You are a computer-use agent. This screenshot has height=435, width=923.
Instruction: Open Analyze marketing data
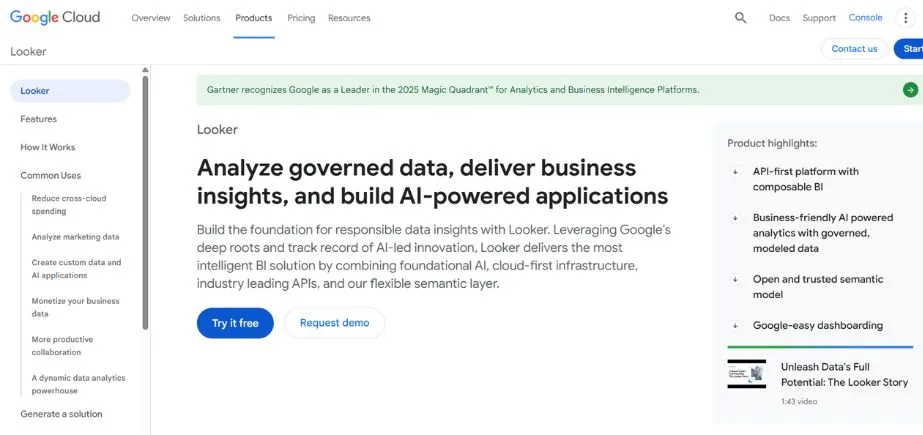click(75, 237)
